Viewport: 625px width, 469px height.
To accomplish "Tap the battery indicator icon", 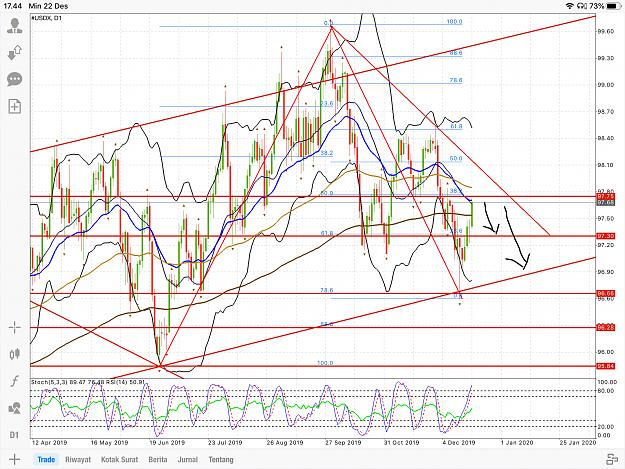I will [x=613, y=6].
